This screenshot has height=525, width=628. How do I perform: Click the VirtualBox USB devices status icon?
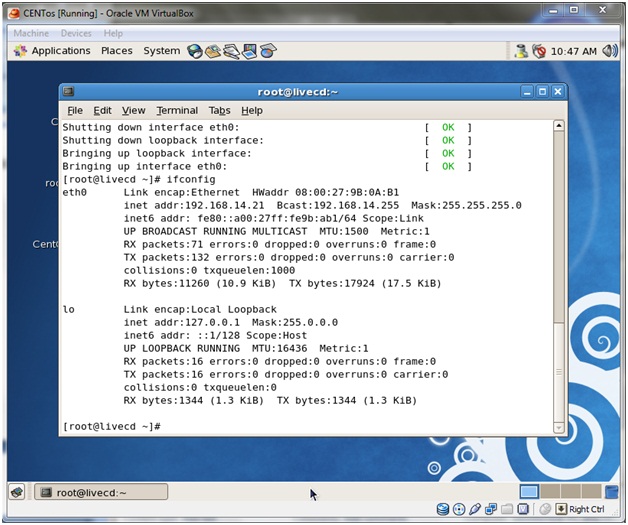pos(475,509)
